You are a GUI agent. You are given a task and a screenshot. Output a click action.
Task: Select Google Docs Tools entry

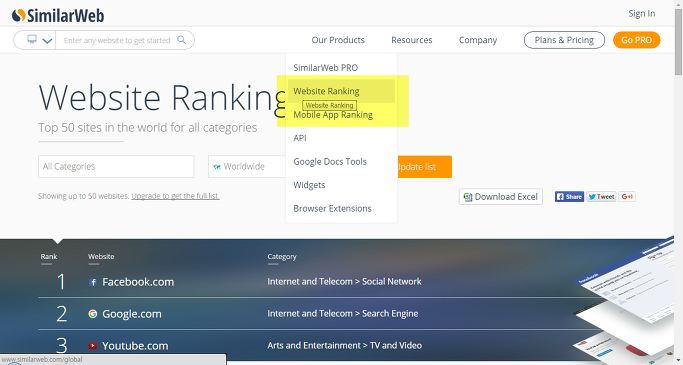coord(330,162)
